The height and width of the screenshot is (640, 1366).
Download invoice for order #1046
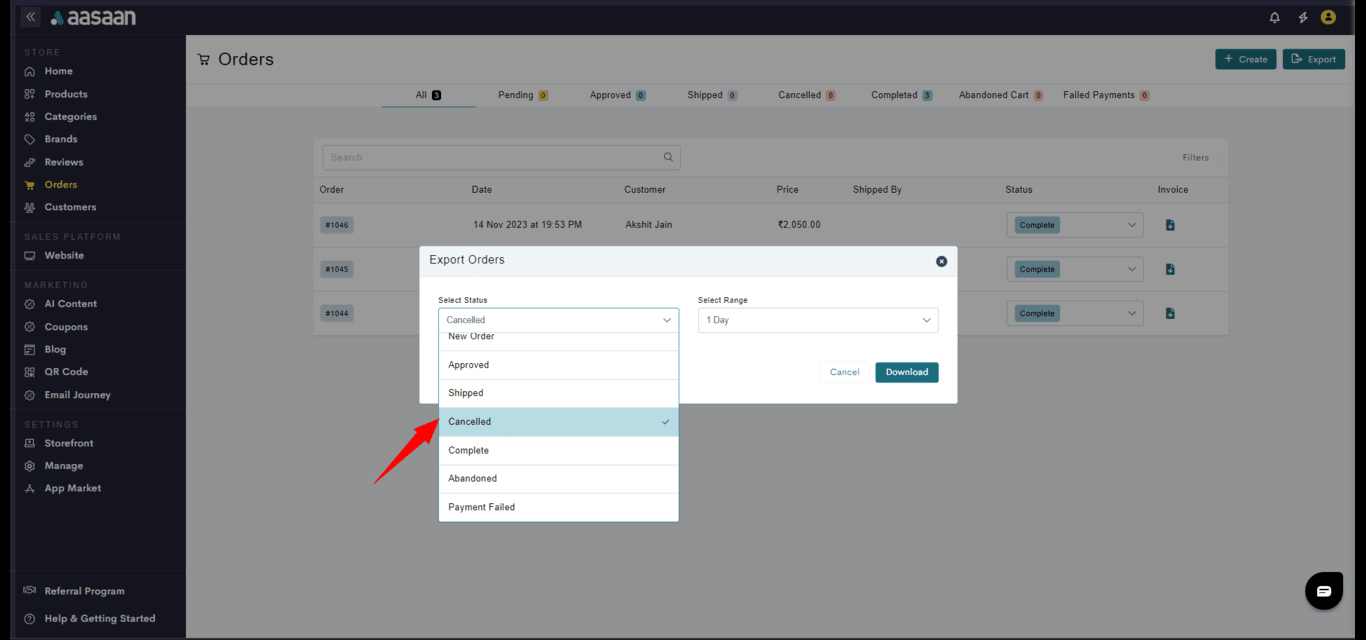tap(1170, 225)
